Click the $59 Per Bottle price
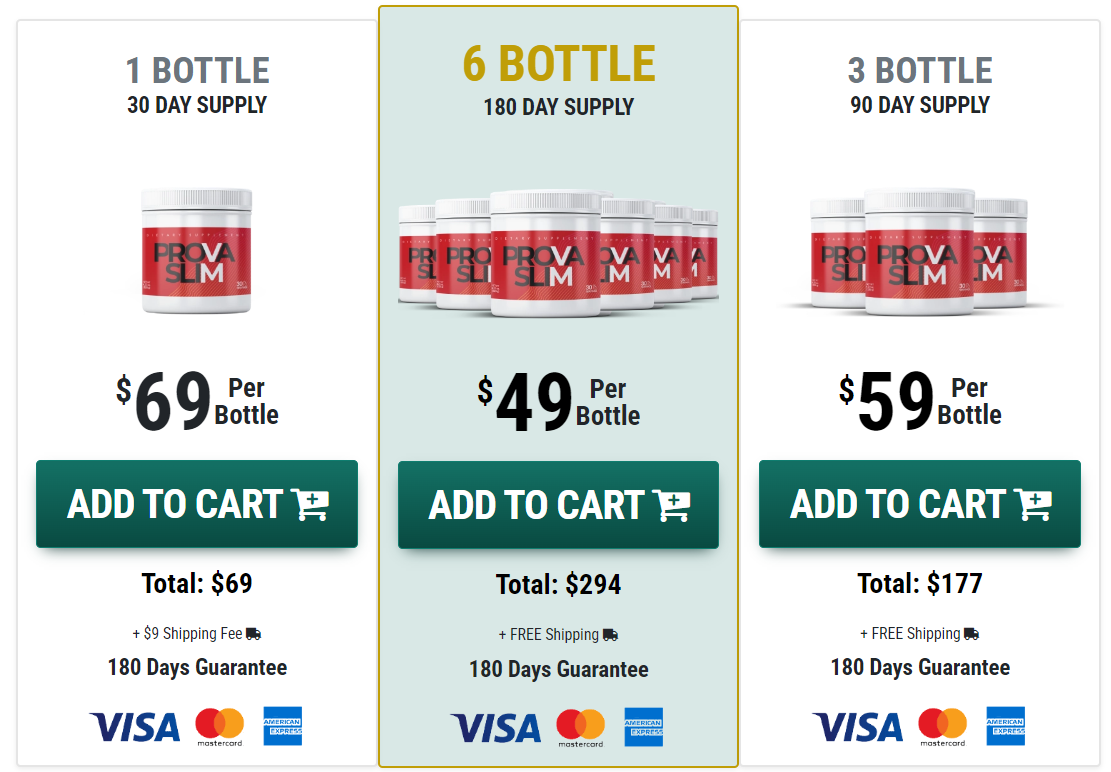Screen dimensions: 1111x772 920,402
